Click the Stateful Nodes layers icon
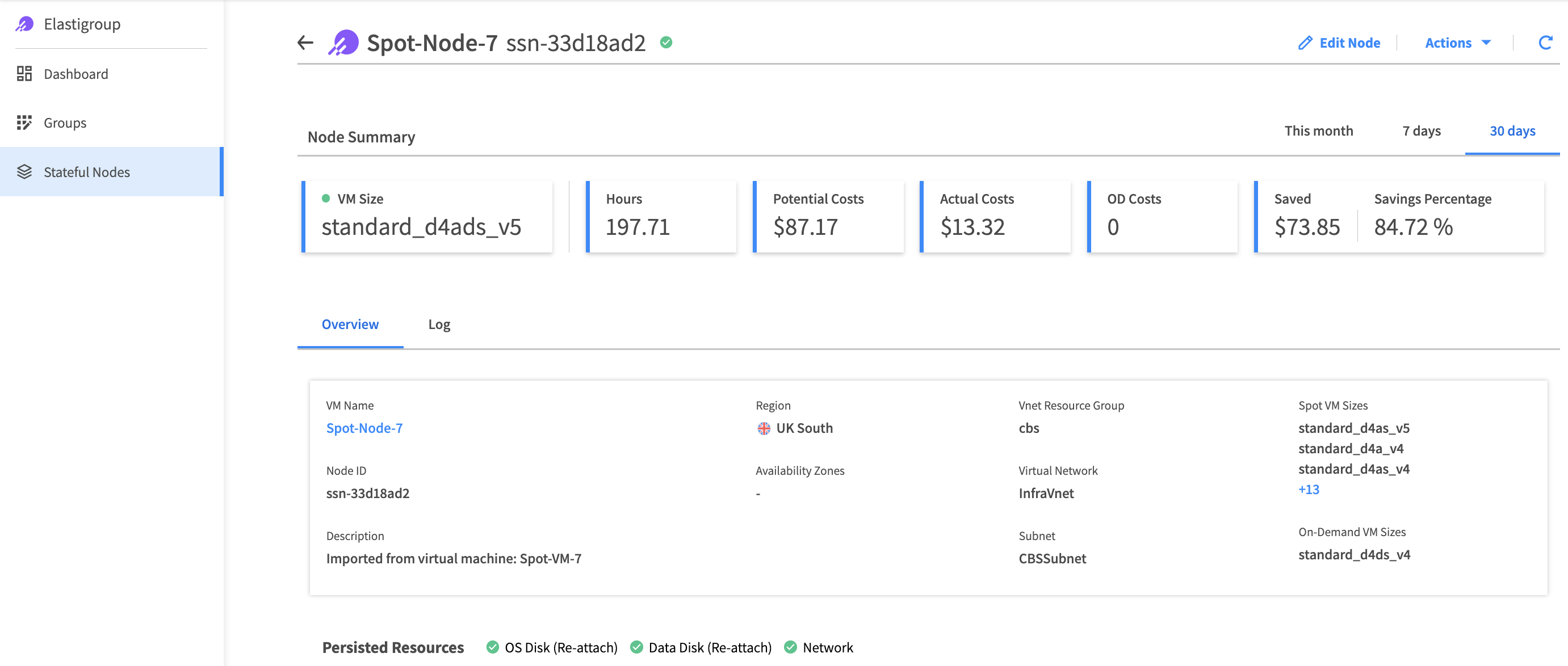This screenshot has width=1568, height=666. click(x=24, y=171)
